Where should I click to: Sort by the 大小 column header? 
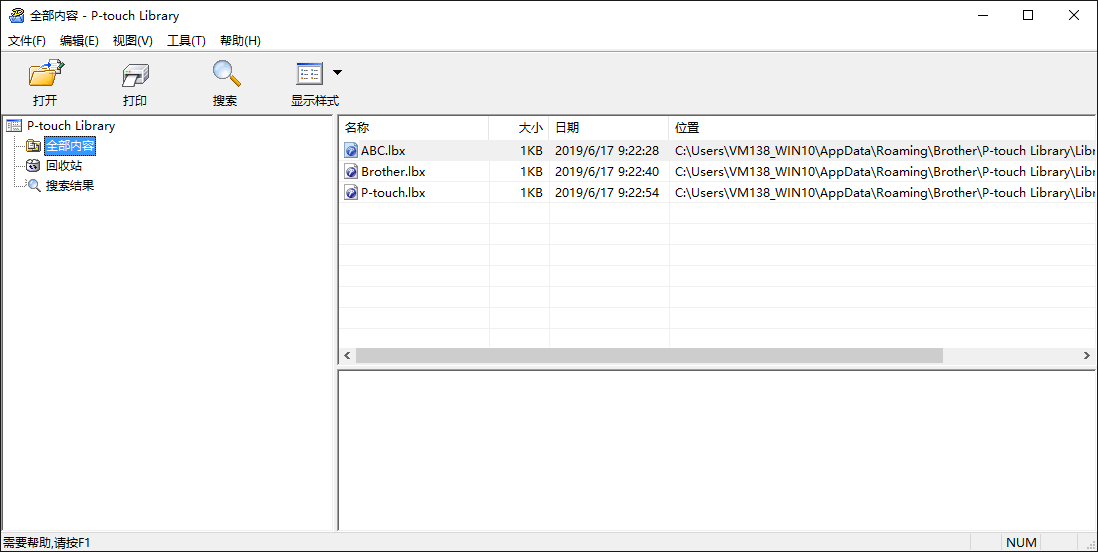click(519, 127)
